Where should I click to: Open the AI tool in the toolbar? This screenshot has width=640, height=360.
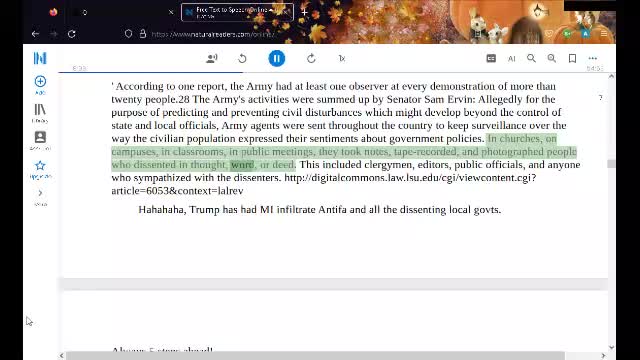tap(511, 59)
